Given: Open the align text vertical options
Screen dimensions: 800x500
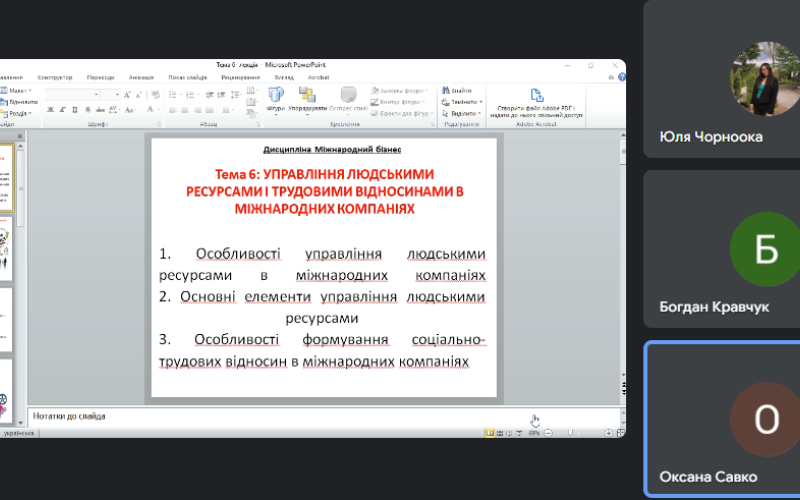Looking at the screenshot, I should 251,102.
